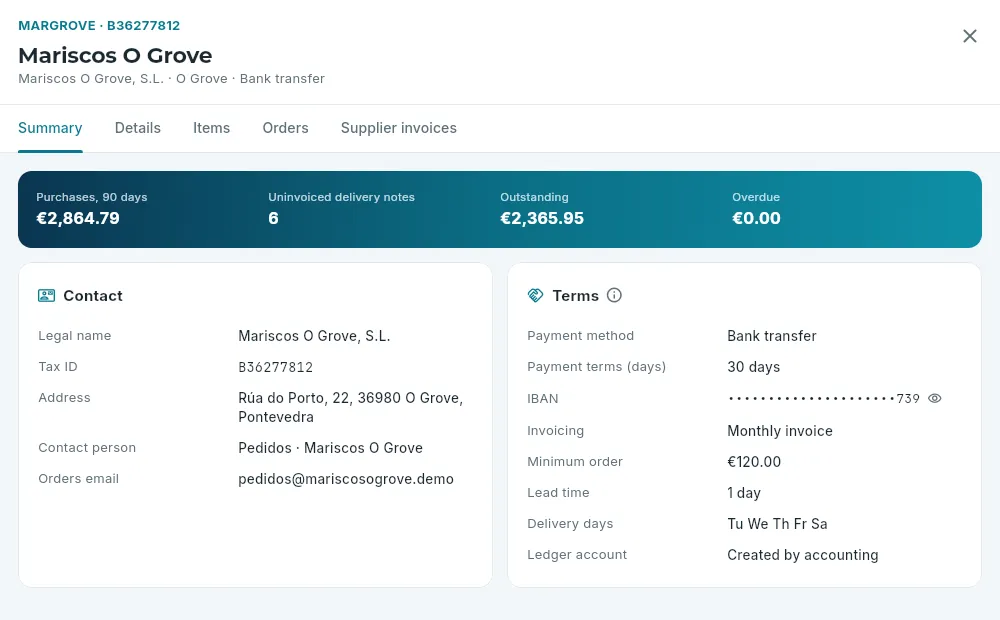The height and width of the screenshot is (620, 1000).
Task: Click the payment method value Bank transfer
Action: [x=772, y=336]
